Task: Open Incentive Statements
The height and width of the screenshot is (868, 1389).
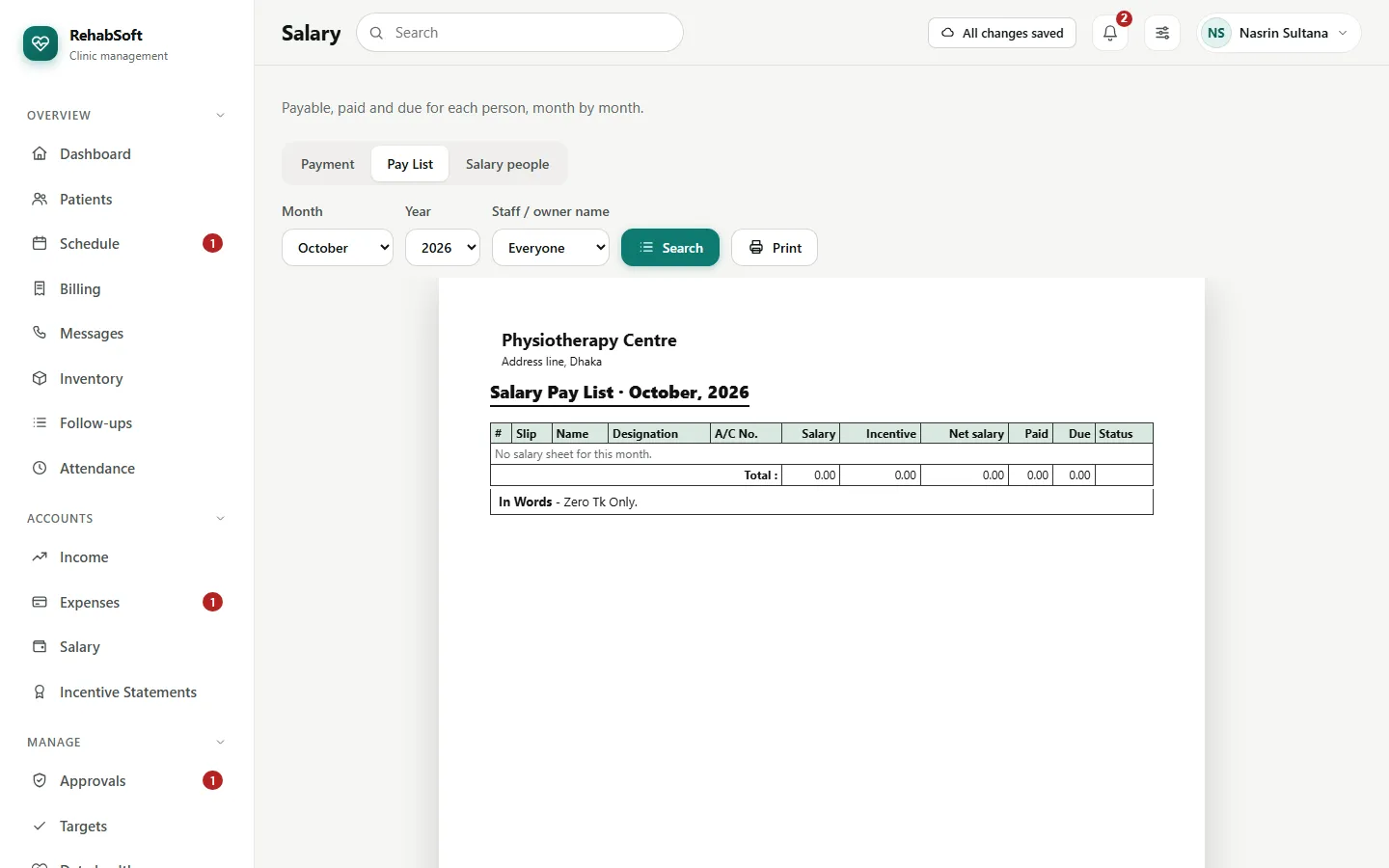Action: 126,692
